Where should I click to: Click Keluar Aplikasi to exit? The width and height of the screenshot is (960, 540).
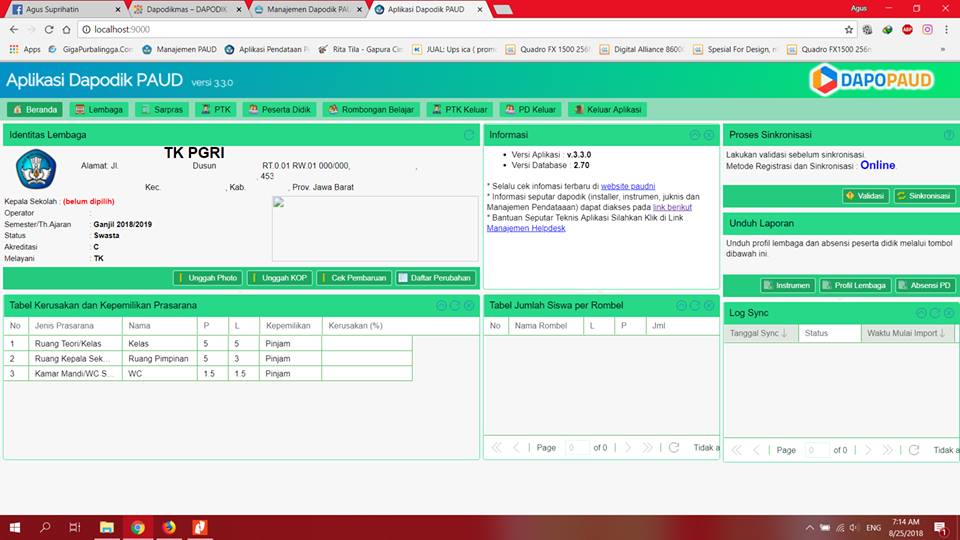(607, 110)
